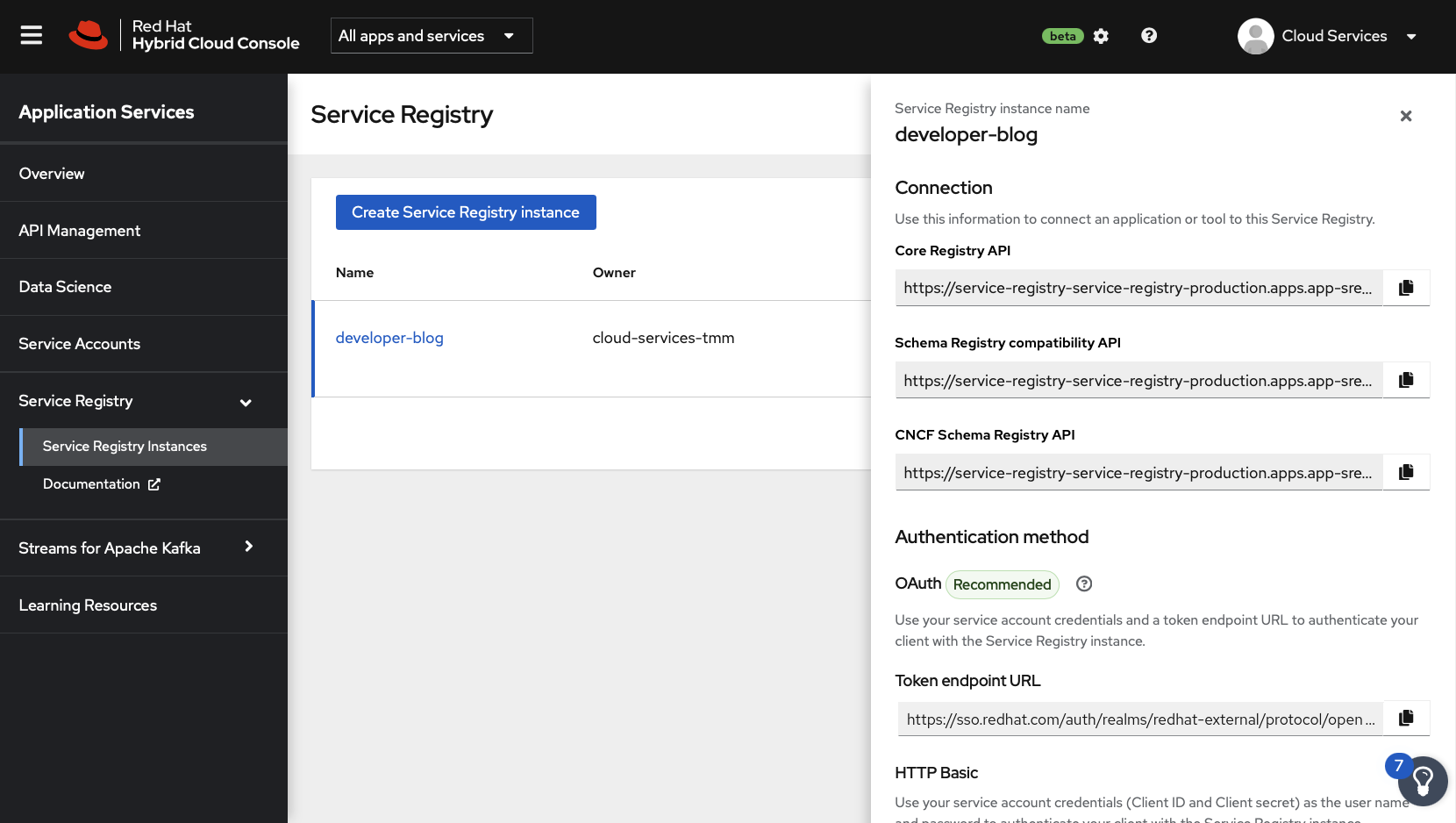Viewport: 1456px width, 823px height.
Task: Click the Red Hat logo
Action: 89,35
